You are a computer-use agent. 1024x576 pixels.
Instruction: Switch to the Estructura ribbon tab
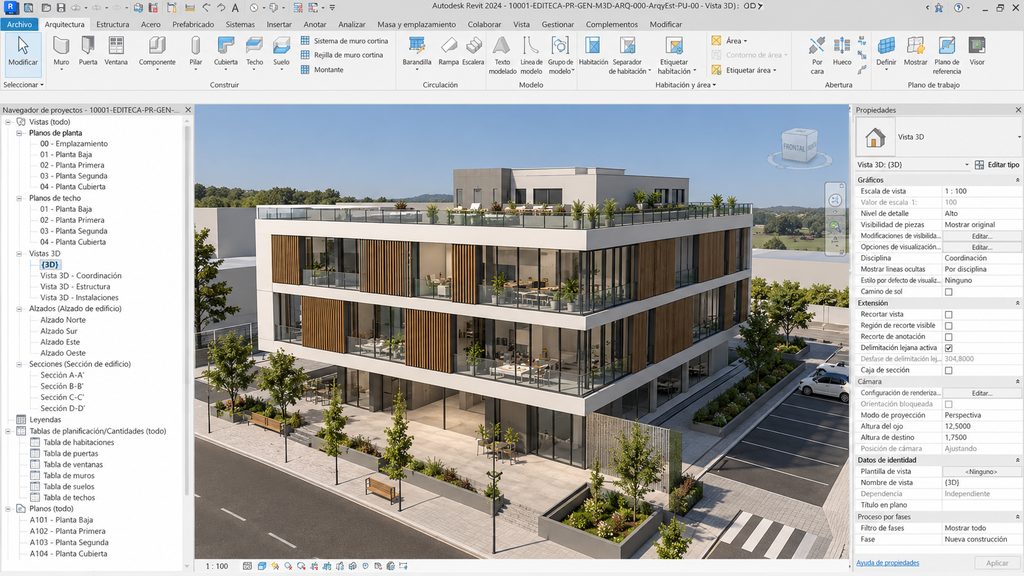click(112, 24)
